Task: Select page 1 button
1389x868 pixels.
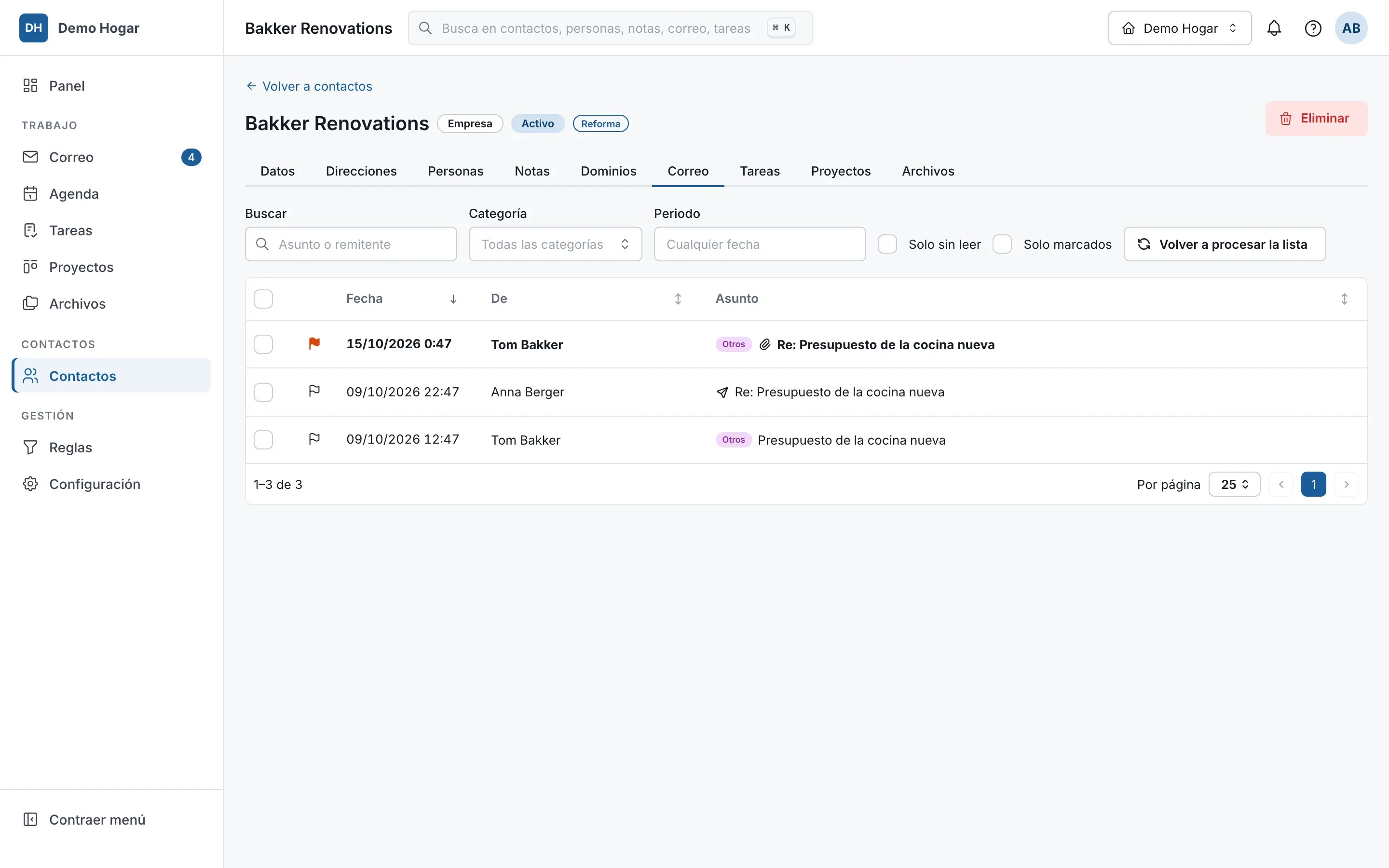Action: (1313, 485)
